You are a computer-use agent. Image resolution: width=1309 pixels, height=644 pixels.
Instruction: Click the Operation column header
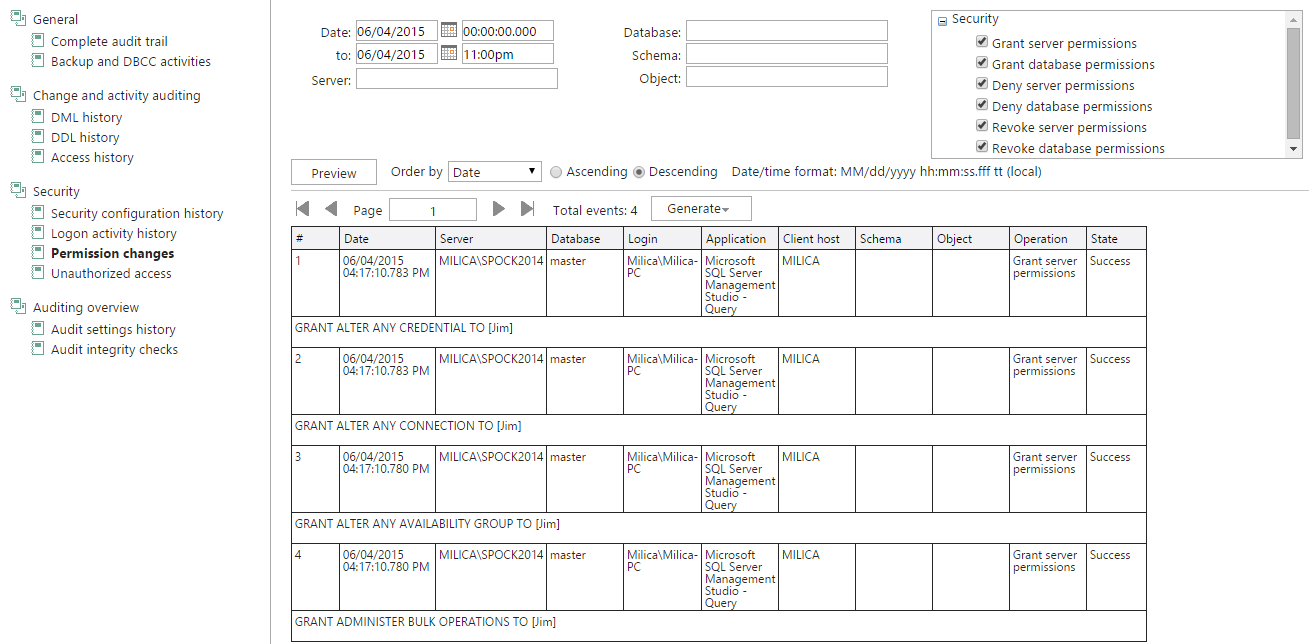1048,238
